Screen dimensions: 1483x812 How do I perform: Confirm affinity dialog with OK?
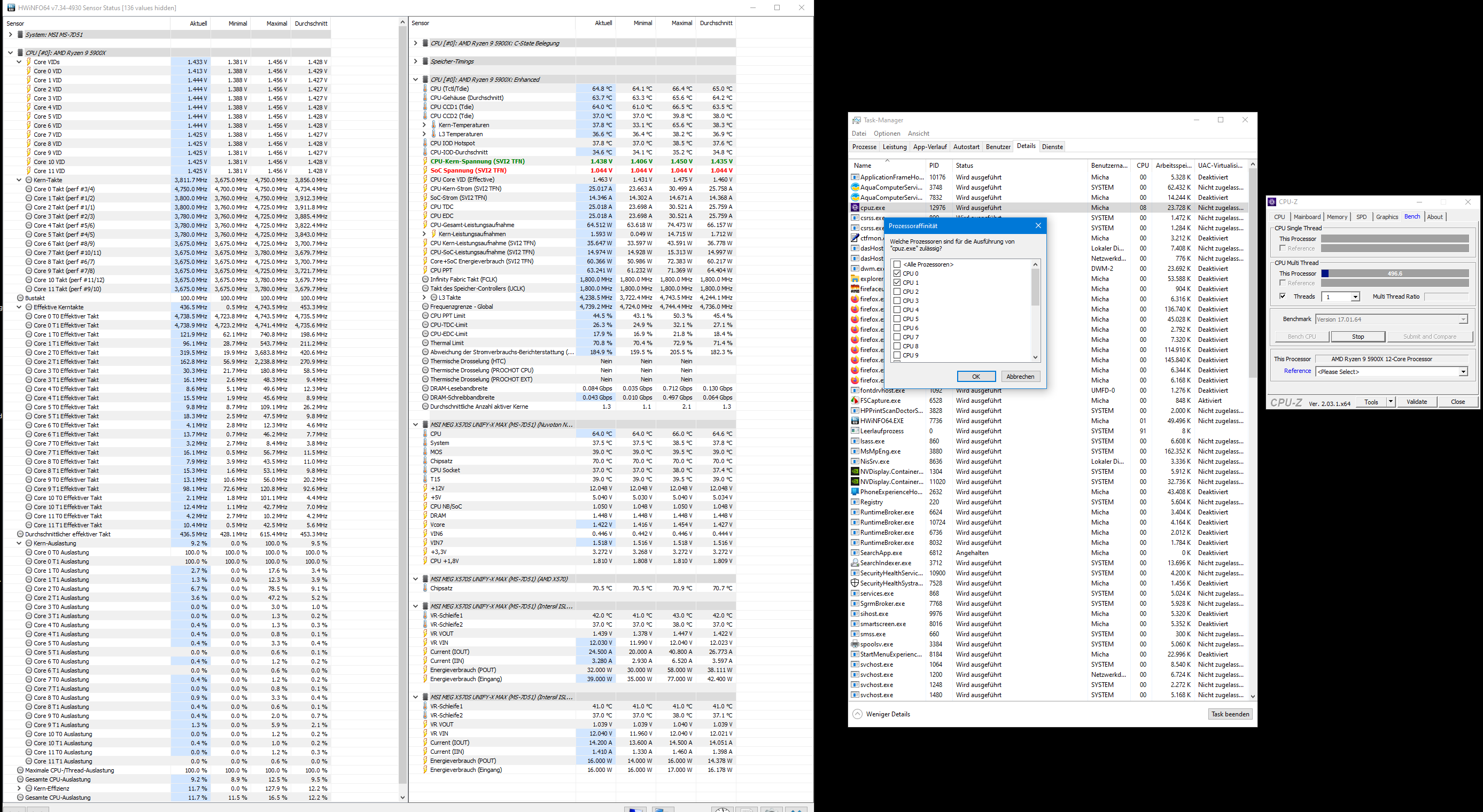coord(976,377)
